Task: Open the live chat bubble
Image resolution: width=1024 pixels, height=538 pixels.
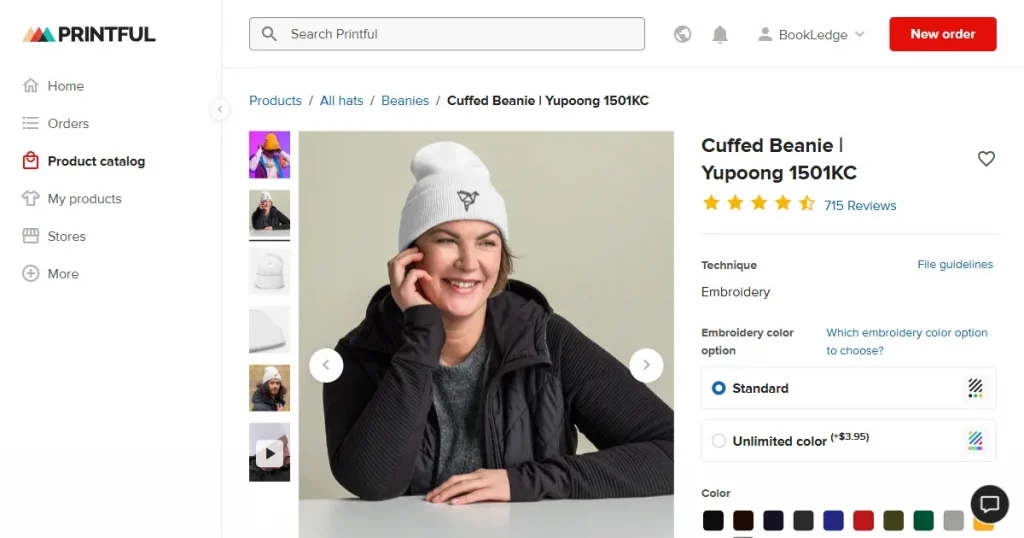Action: point(990,504)
